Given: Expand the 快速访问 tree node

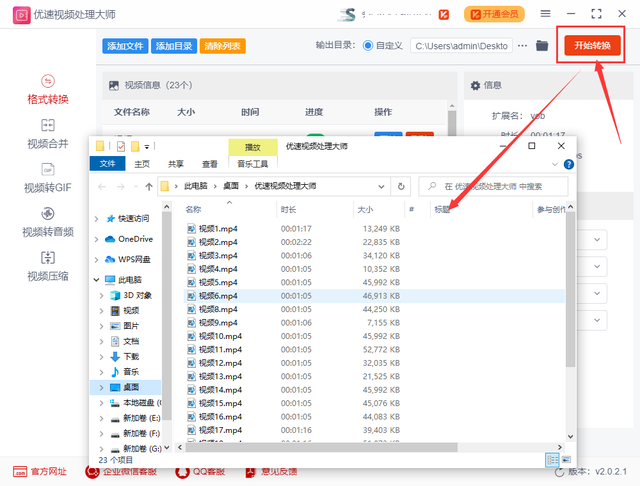Looking at the screenshot, I should tap(96, 219).
